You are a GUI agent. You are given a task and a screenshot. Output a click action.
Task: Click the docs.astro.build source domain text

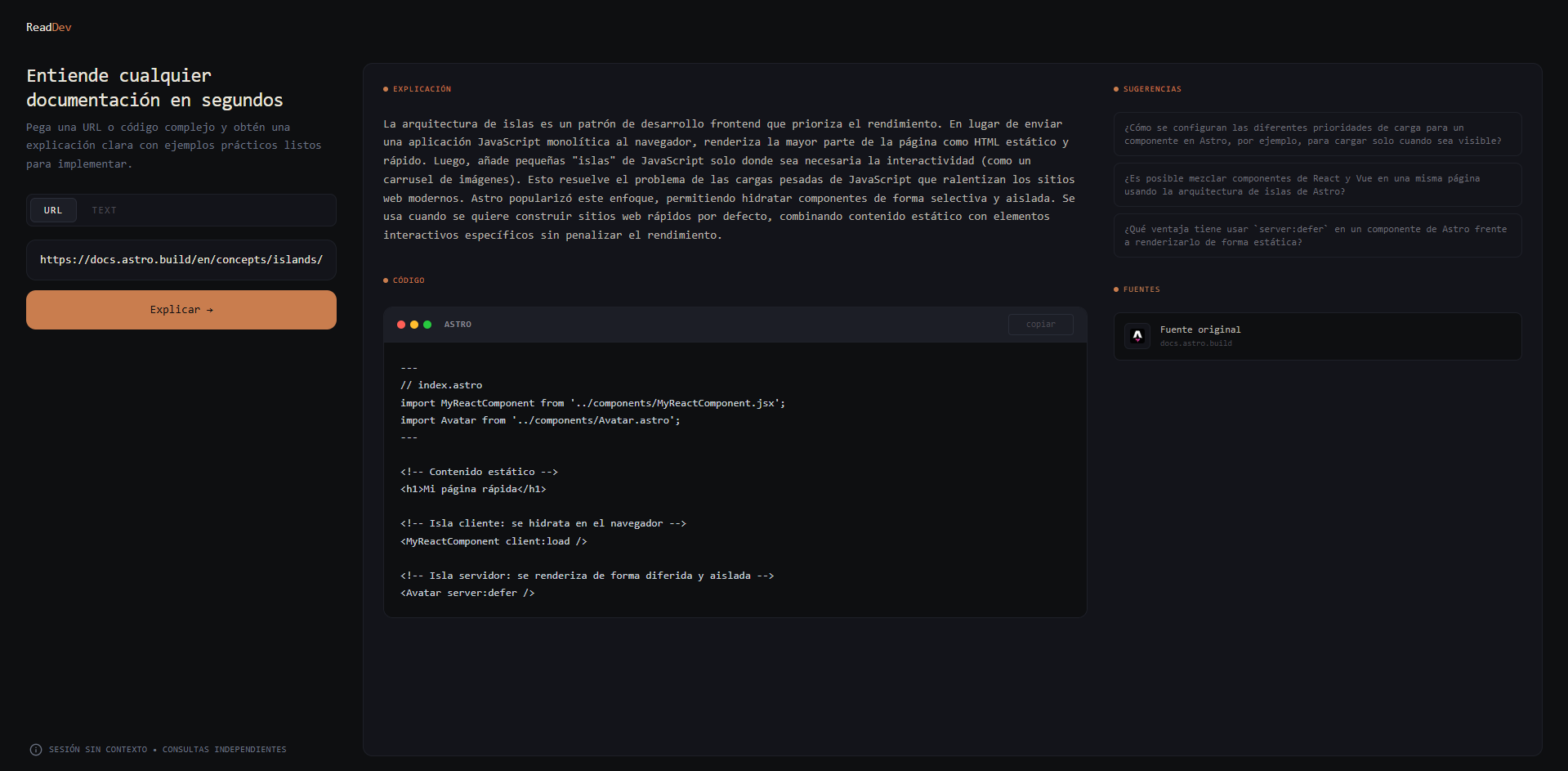(x=1196, y=343)
